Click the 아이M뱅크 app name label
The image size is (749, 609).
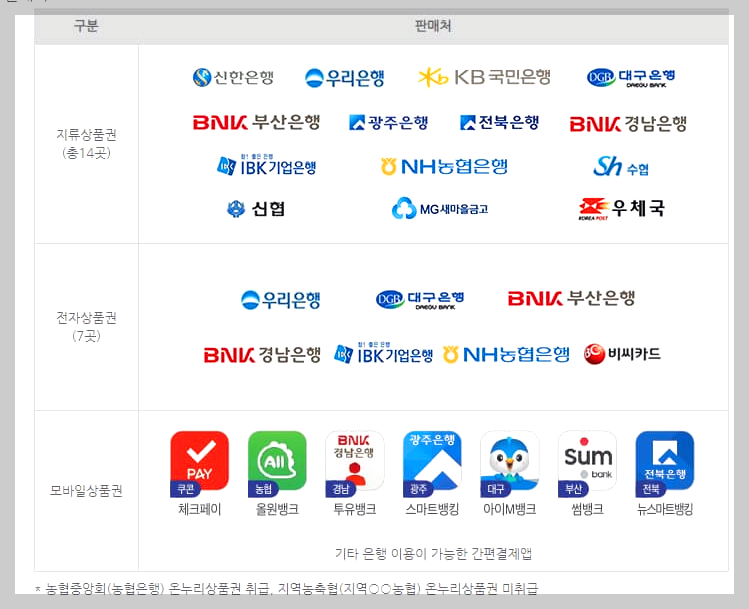point(510,509)
